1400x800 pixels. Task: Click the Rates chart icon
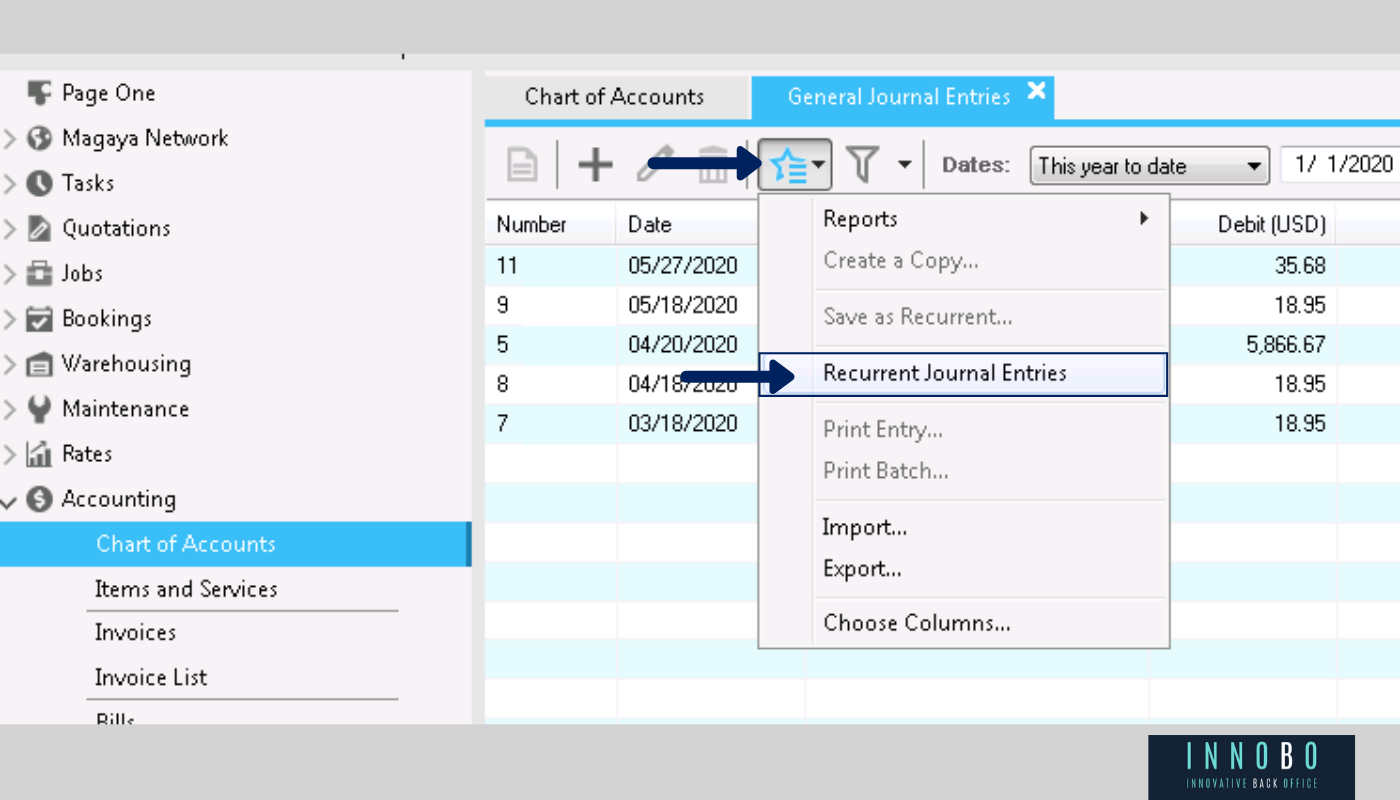tap(39, 454)
